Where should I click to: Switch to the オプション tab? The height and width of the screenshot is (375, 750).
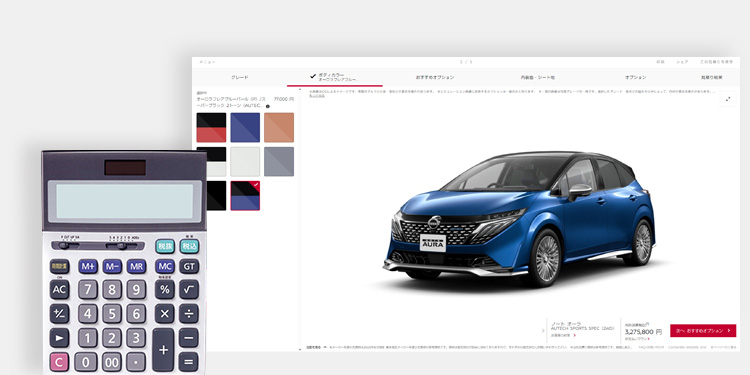click(636, 77)
